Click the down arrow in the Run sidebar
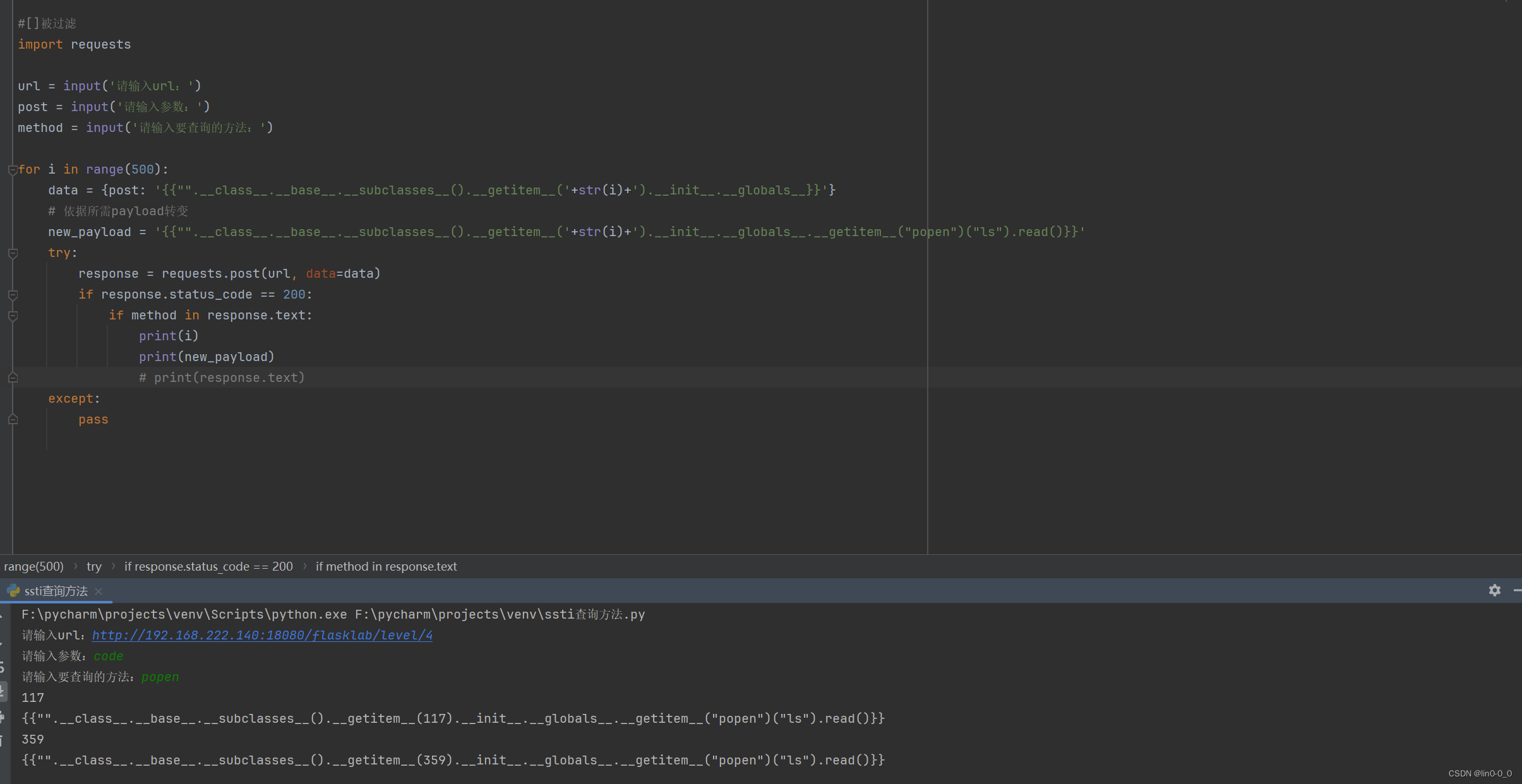The image size is (1522, 784). [2, 644]
